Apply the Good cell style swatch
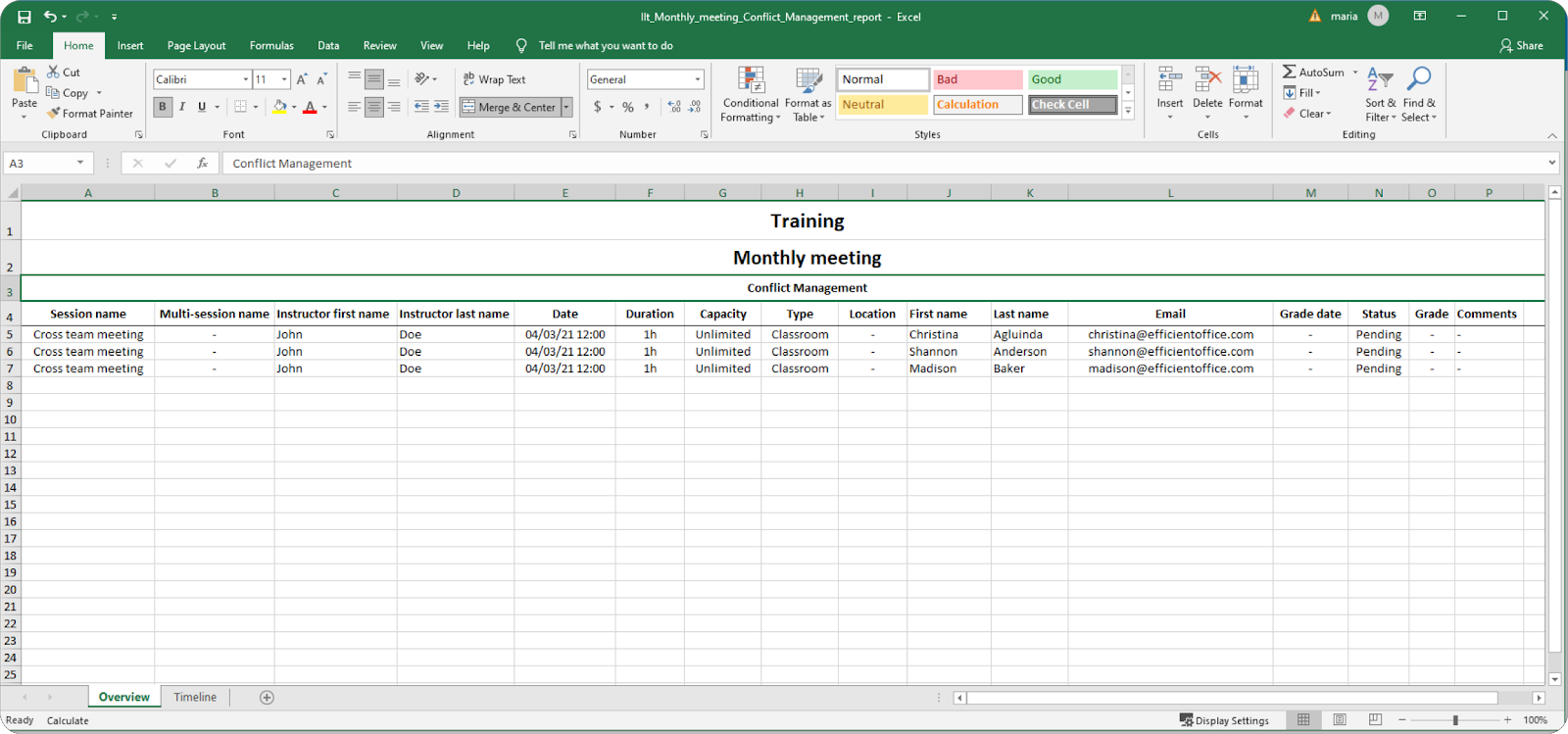 click(1073, 79)
